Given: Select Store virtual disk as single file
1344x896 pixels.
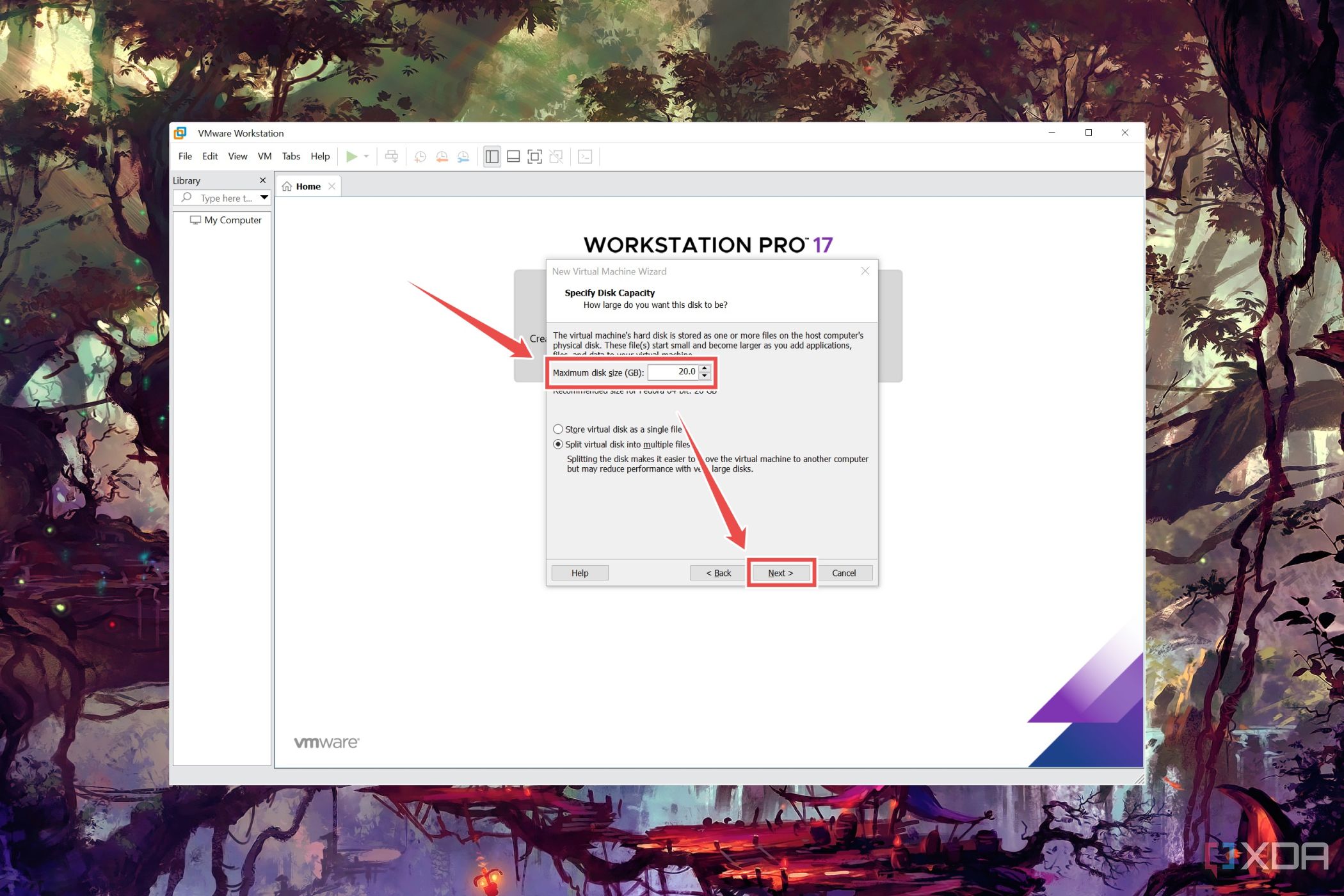Looking at the screenshot, I should [x=557, y=428].
